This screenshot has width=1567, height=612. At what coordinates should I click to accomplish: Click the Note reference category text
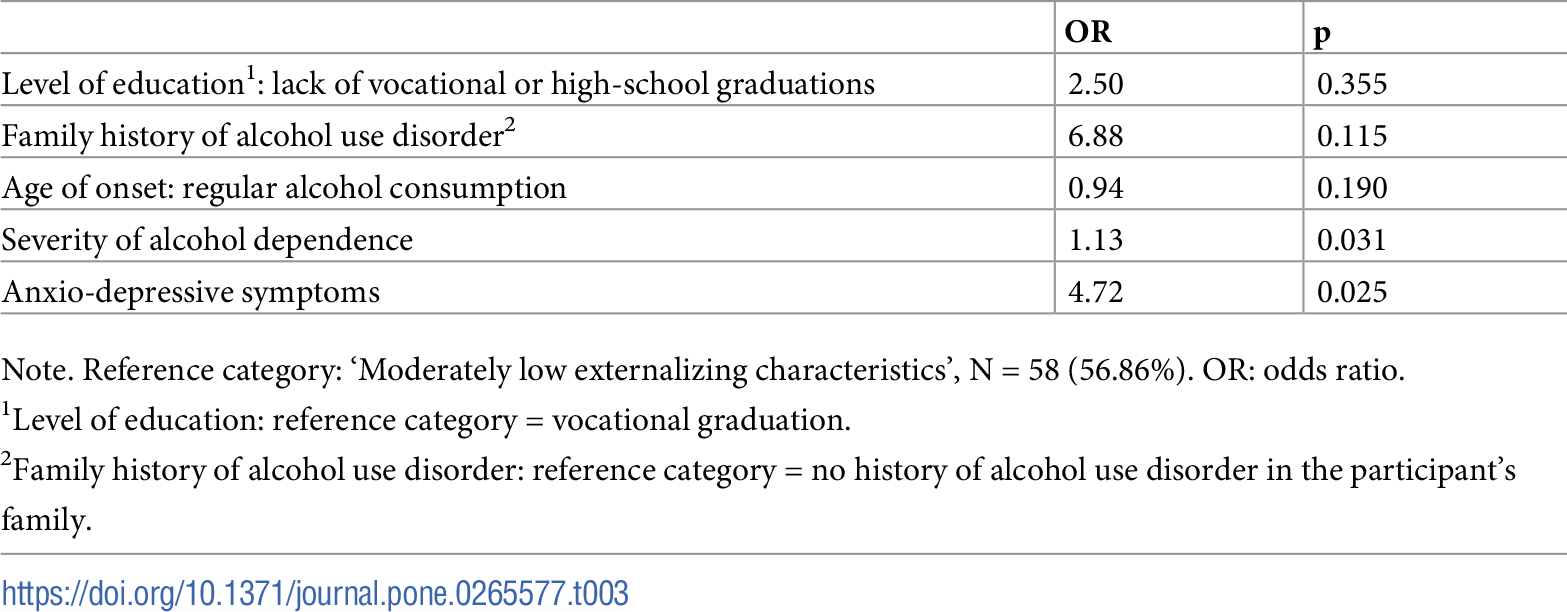coord(703,372)
